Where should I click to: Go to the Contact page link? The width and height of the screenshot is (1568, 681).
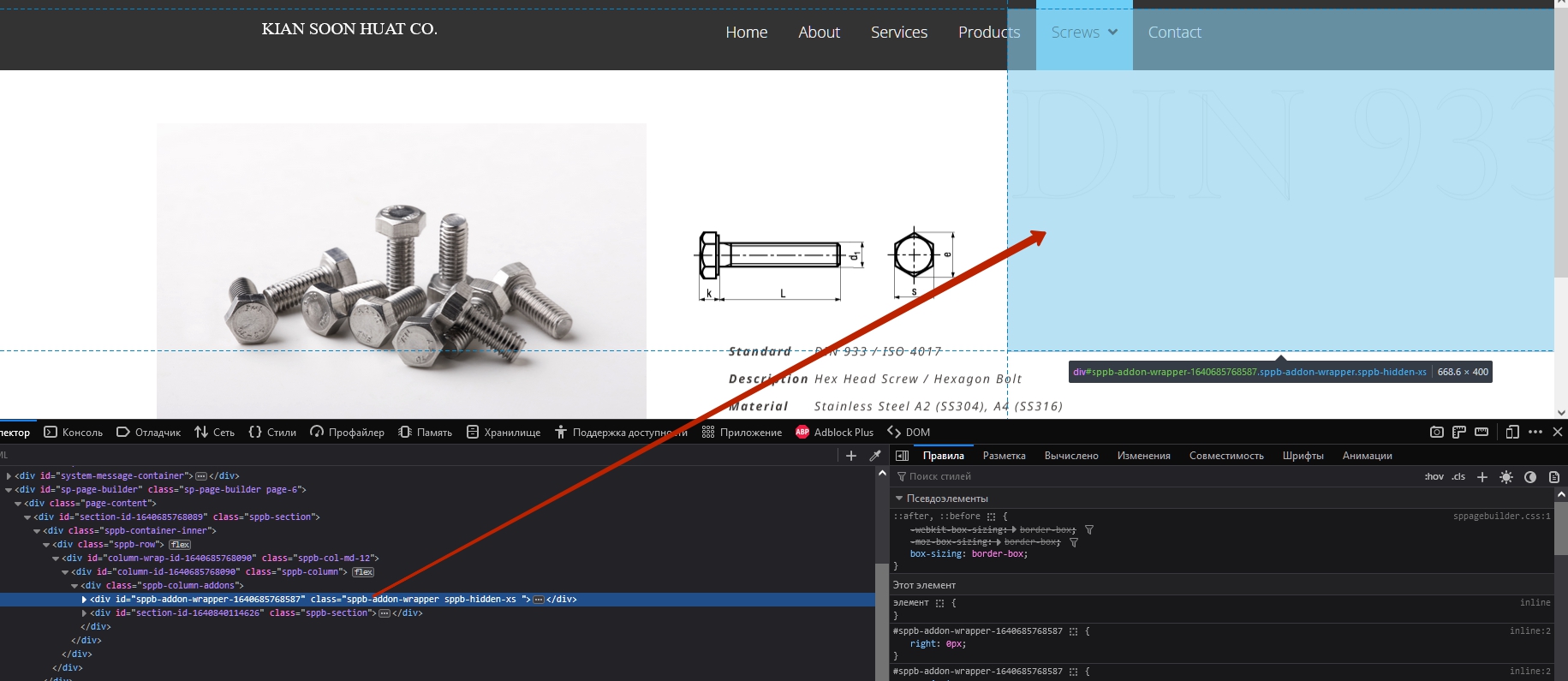click(x=1174, y=33)
